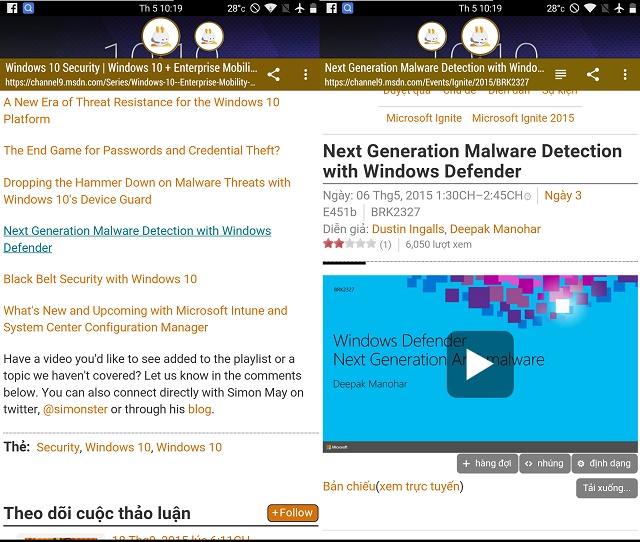Tap the Wi-Fi icon in the right status bar
The image size is (640, 542).
coord(590,8)
